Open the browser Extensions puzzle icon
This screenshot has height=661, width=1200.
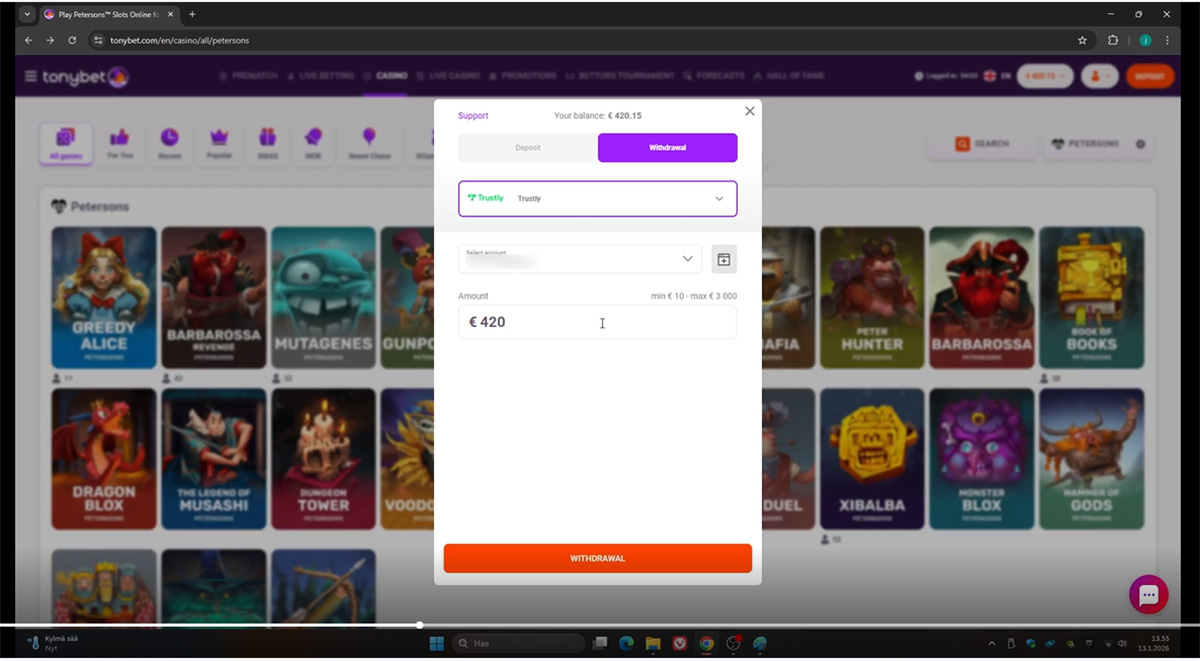pos(1113,40)
